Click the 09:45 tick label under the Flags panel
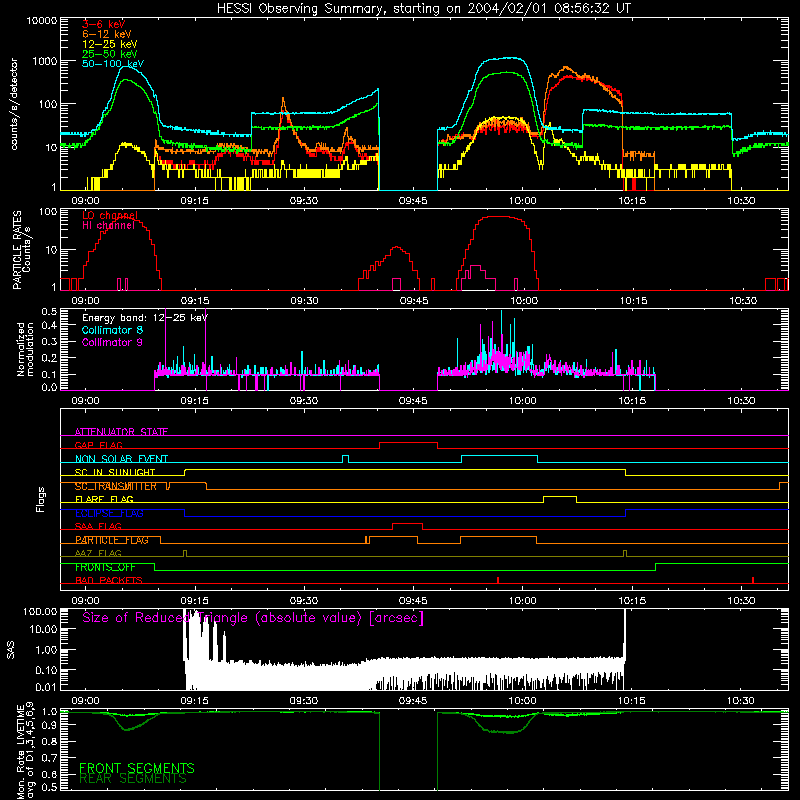800x800 pixels. click(413, 600)
